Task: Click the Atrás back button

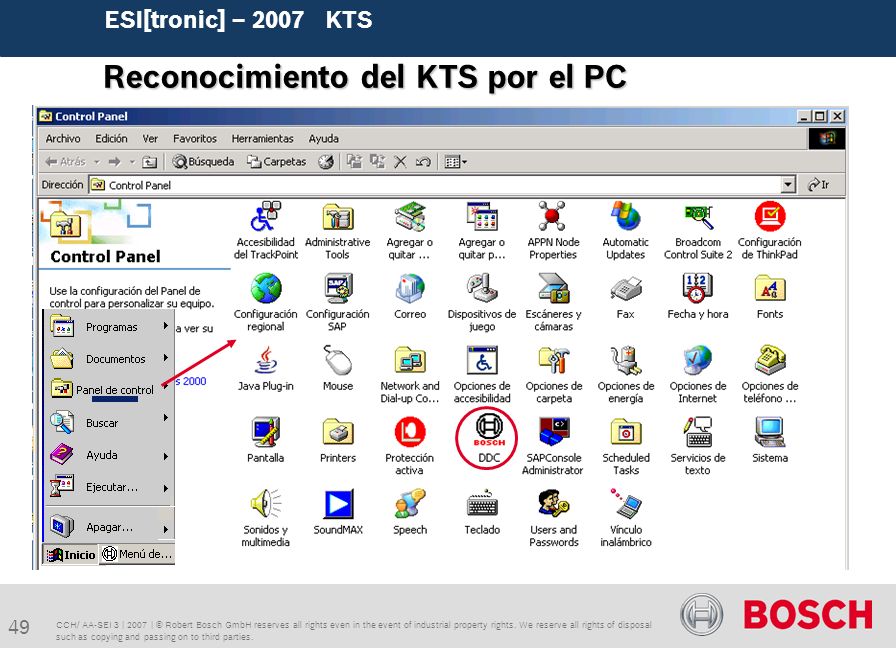Action: (x=66, y=162)
